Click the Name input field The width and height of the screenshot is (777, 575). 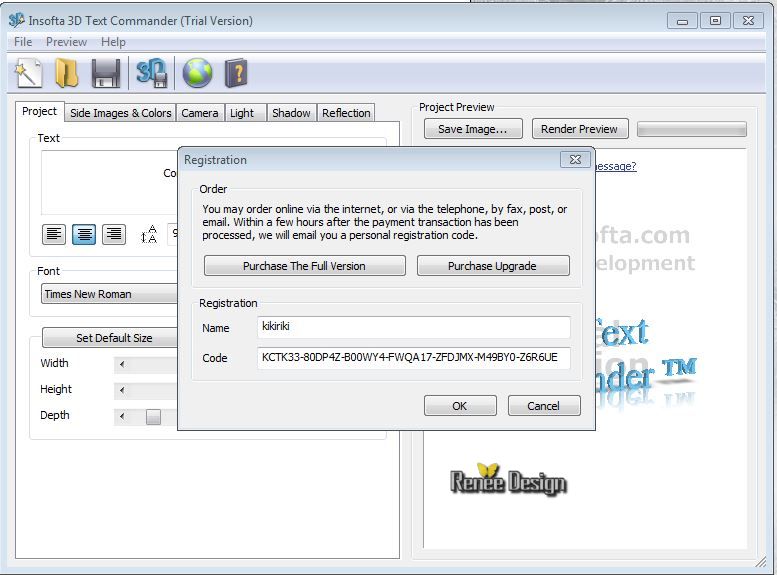coord(414,327)
